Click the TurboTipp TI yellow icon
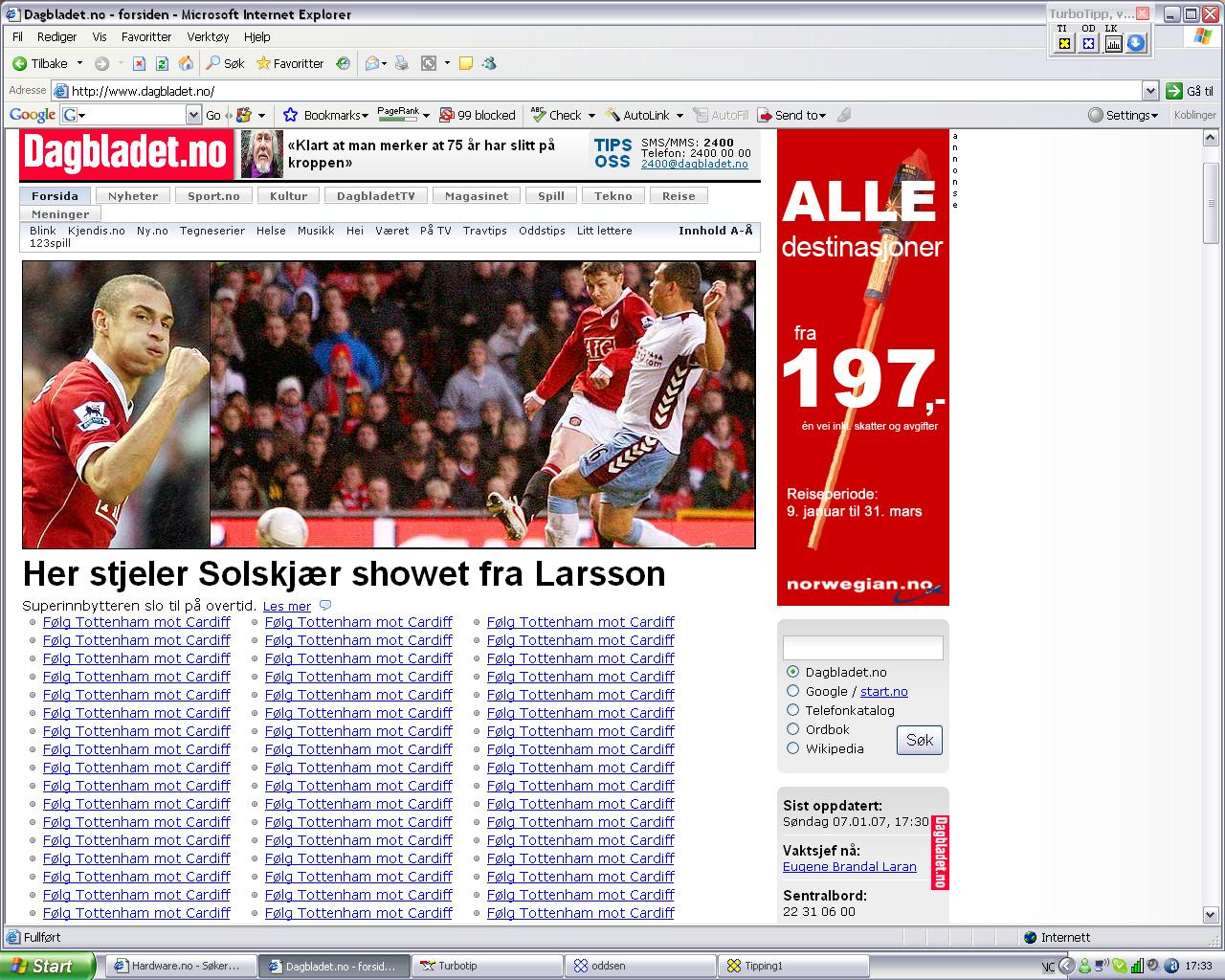The width and height of the screenshot is (1225, 980). click(1064, 43)
